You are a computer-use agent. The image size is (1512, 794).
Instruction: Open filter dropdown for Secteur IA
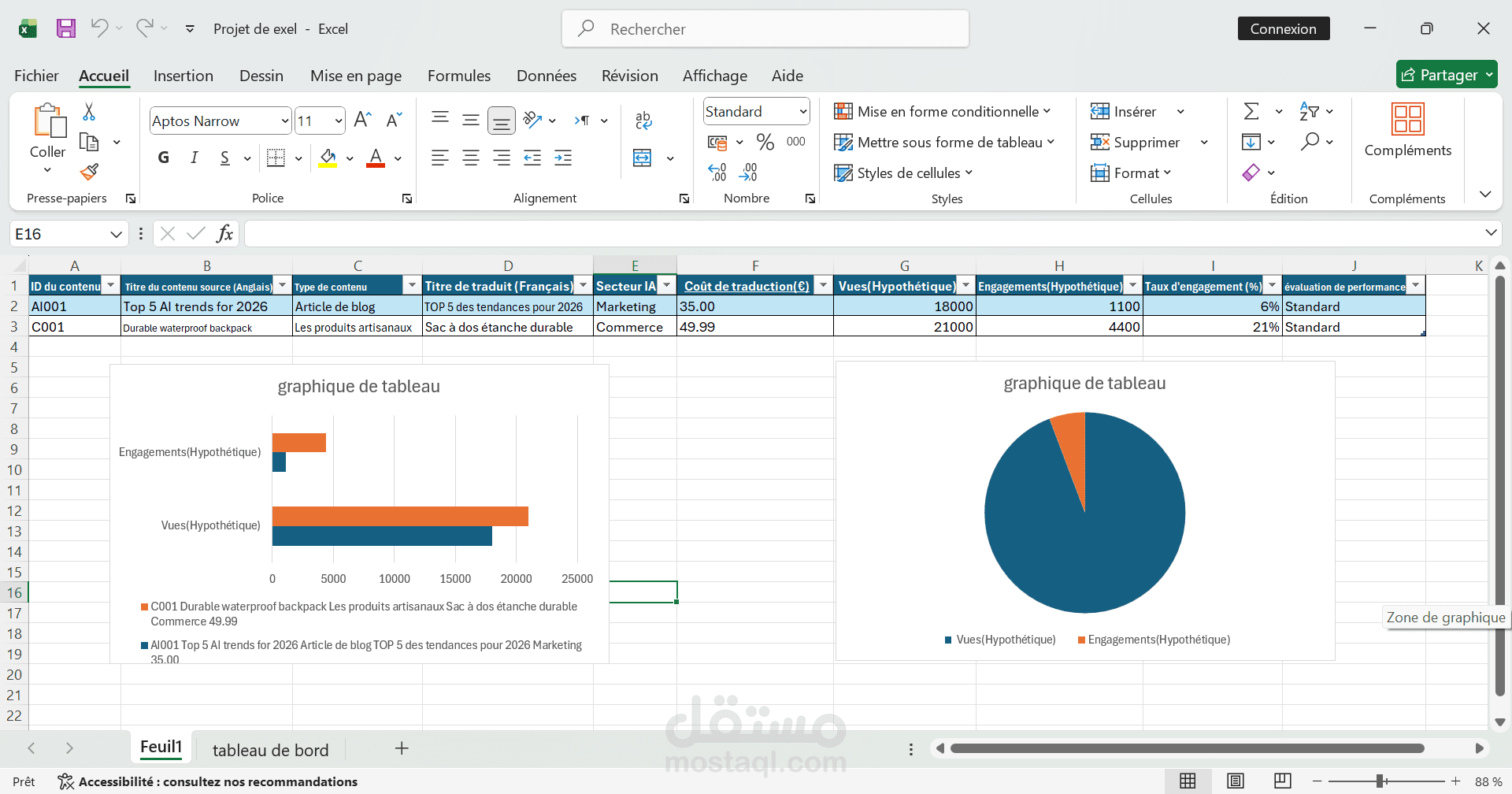coord(667,285)
